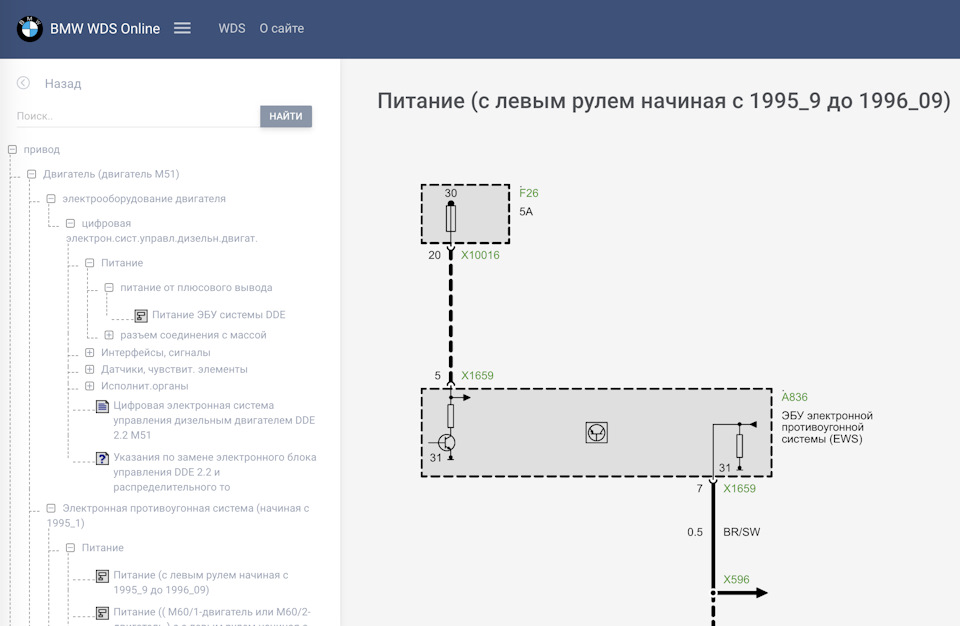The image size is (960, 626).
Task: Click X1659 label at pin 5
Action: point(477,375)
